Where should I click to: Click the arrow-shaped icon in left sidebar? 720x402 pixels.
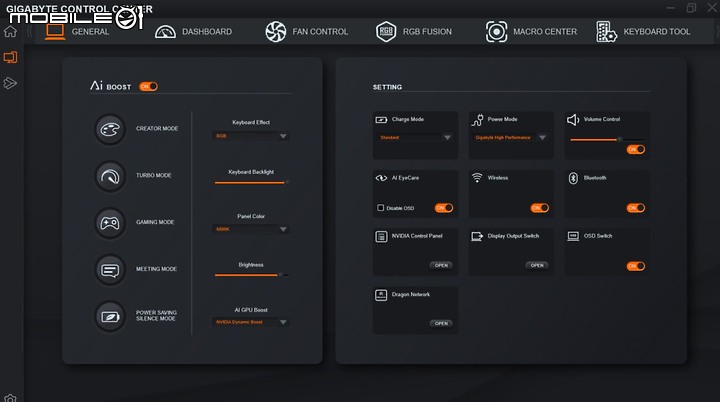10,83
